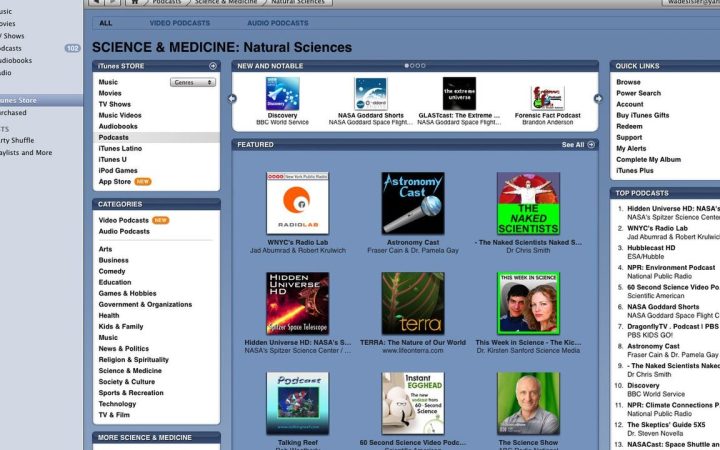Select second page dot in New and Notable

412,66
